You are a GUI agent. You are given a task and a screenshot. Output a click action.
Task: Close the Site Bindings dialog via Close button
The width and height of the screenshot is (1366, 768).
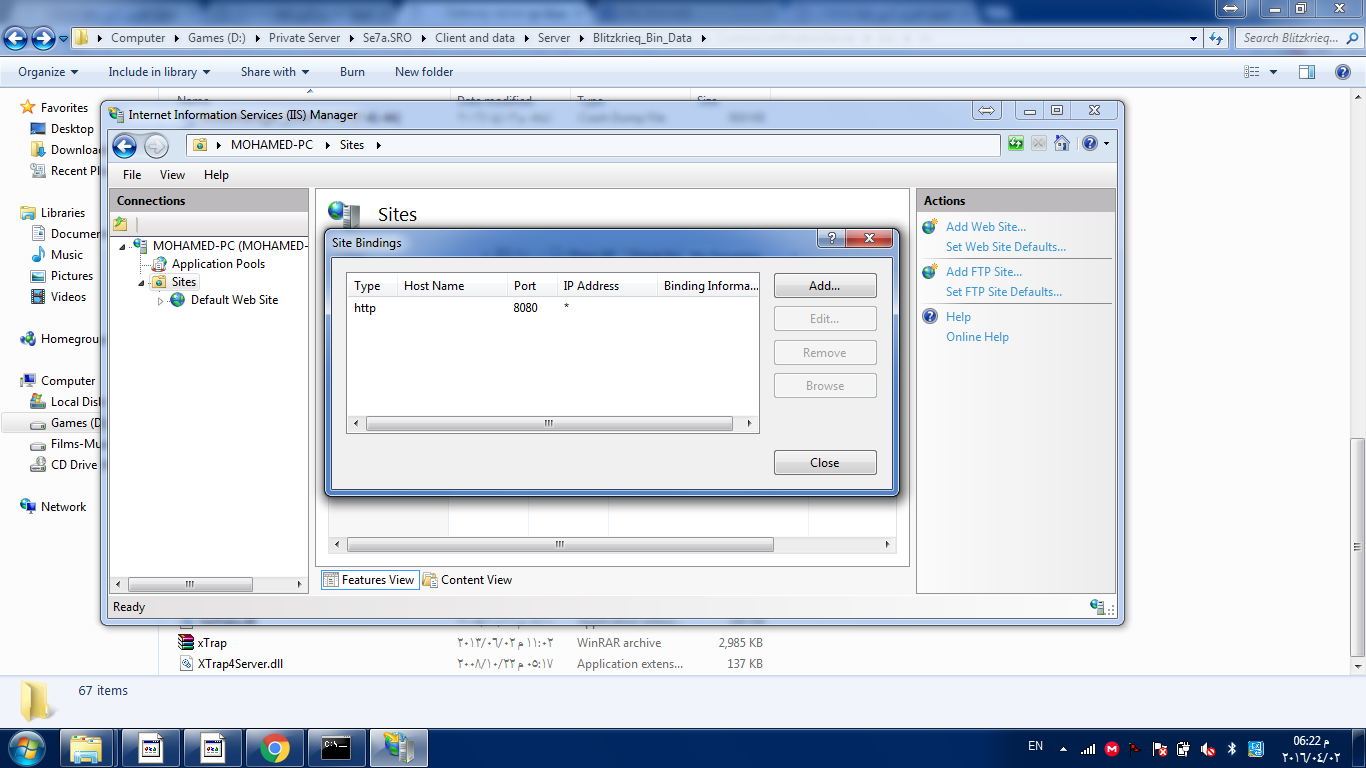[825, 463]
